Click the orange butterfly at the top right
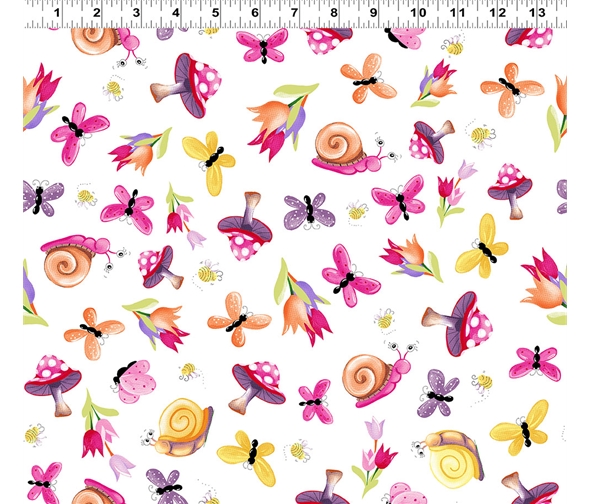 click(x=512, y=90)
